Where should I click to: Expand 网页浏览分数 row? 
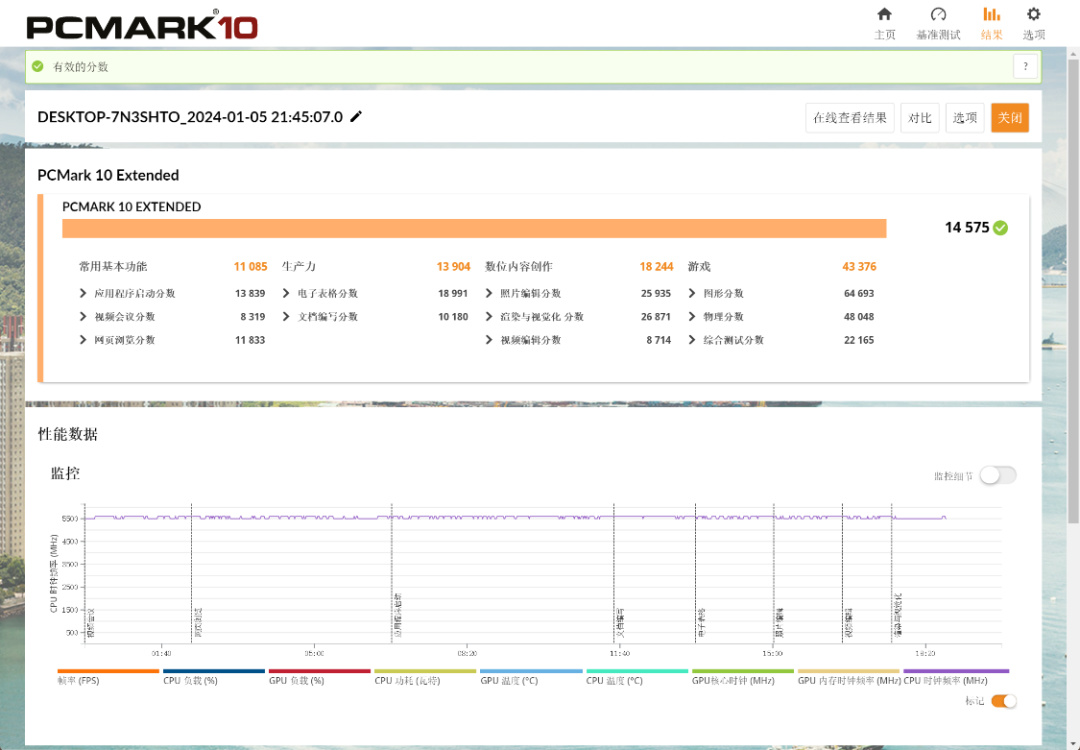click(x=83, y=340)
